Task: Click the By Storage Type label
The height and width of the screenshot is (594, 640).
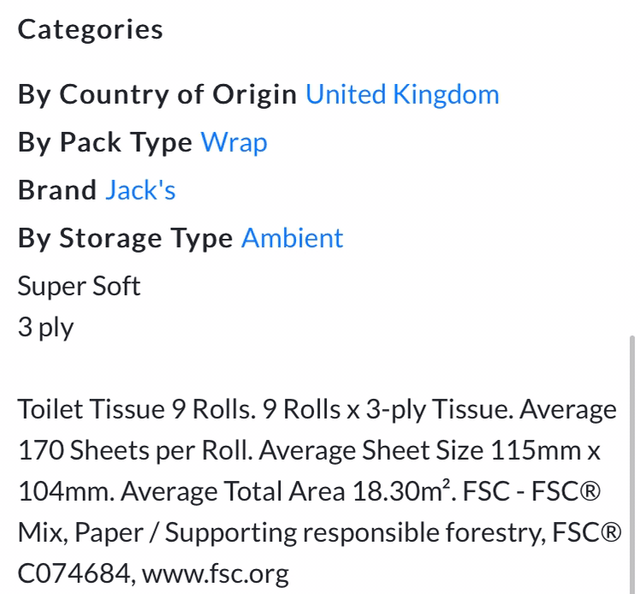Action: pos(125,239)
